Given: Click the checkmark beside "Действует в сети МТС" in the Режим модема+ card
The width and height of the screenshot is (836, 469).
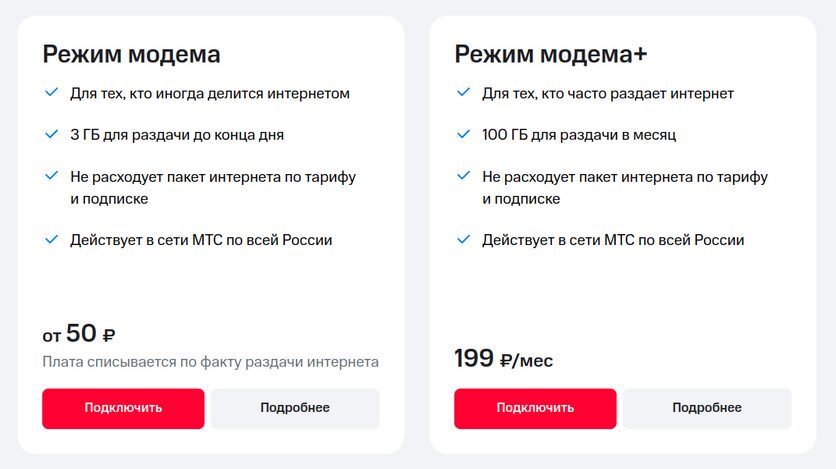Looking at the screenshot, I should (463, 240).
